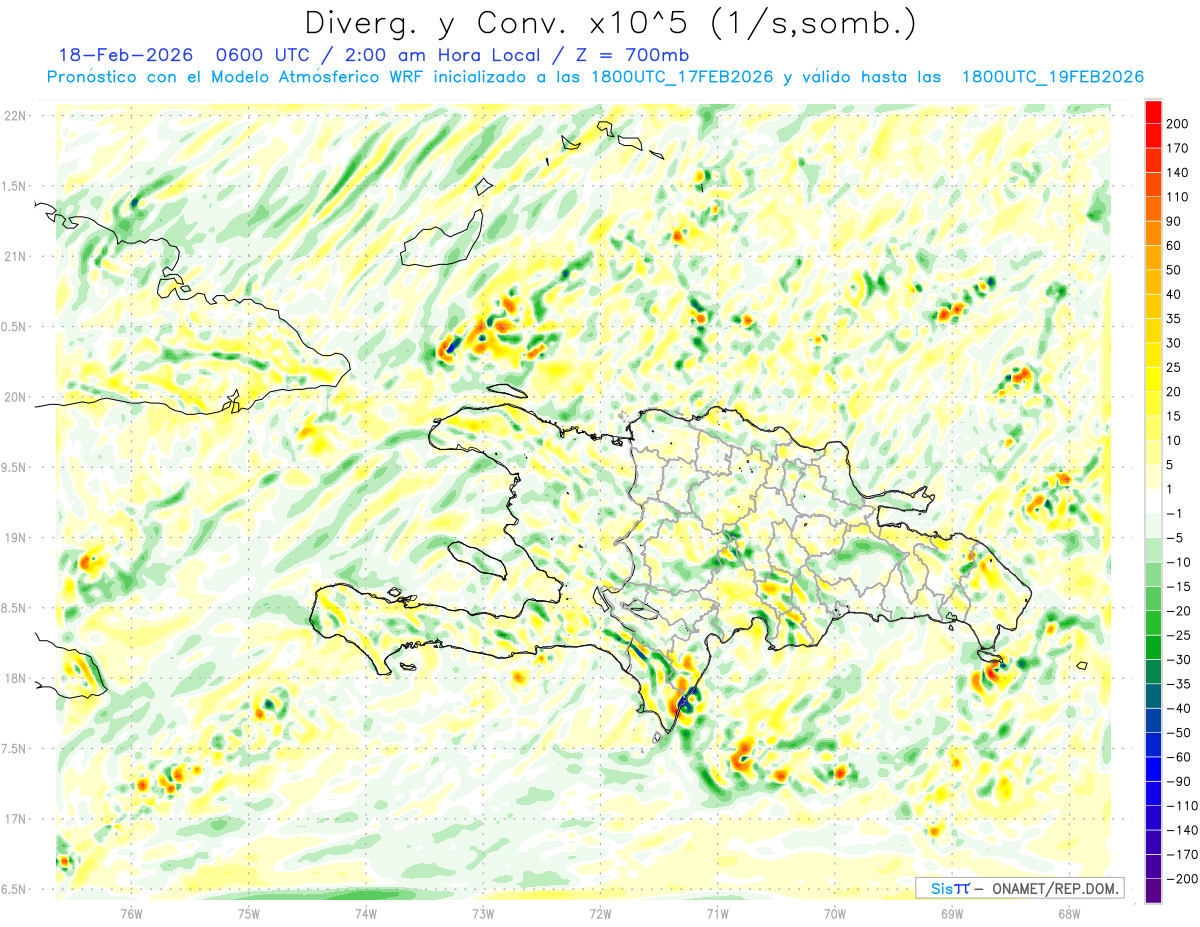Click the '1800UTC_17FEB2026' initialization time
Image resolution: width=1200 pixels, height=927 pixels.
coord(682,77)
